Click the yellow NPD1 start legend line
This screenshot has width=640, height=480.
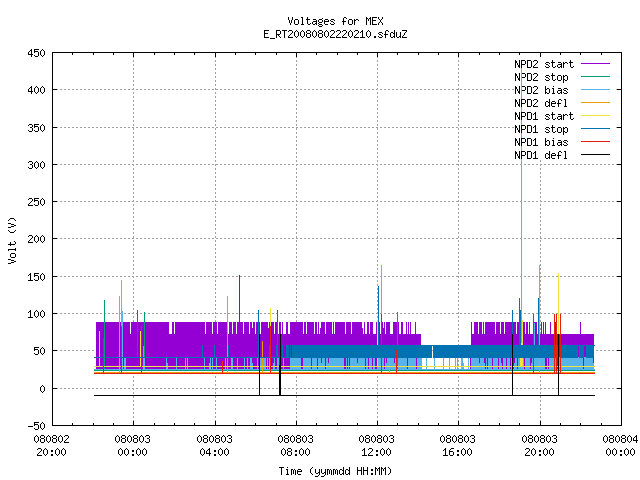tap(596, 116)
